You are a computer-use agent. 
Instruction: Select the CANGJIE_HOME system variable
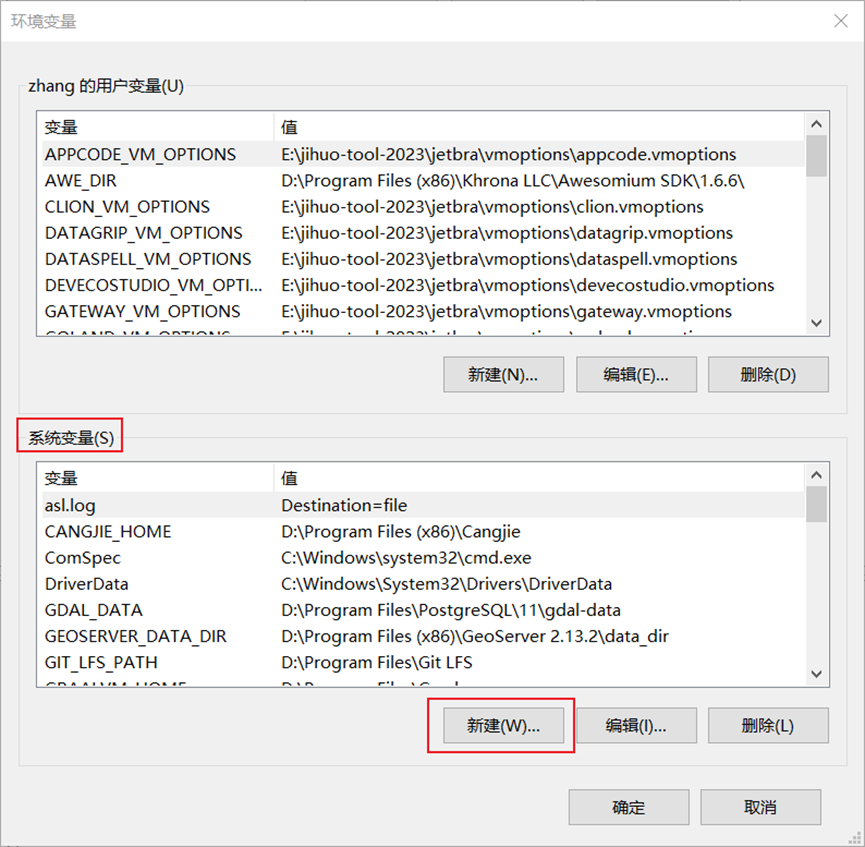pyautogui.click(x=108, y=532)
